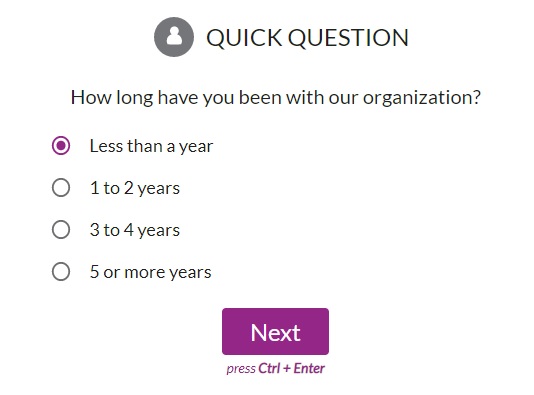Click the word "QUICK" in the heading
The width and height of the screenshot is (534, 395).
pyautogui.click(x=244, y=37)
